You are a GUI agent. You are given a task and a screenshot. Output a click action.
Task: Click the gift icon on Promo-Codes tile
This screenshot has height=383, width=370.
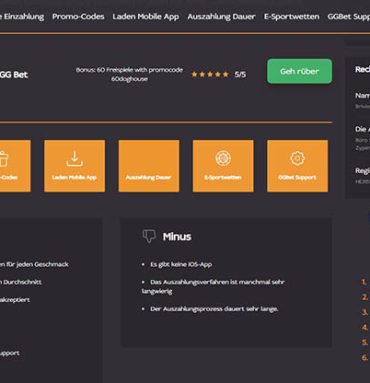[x=3, y=159]
